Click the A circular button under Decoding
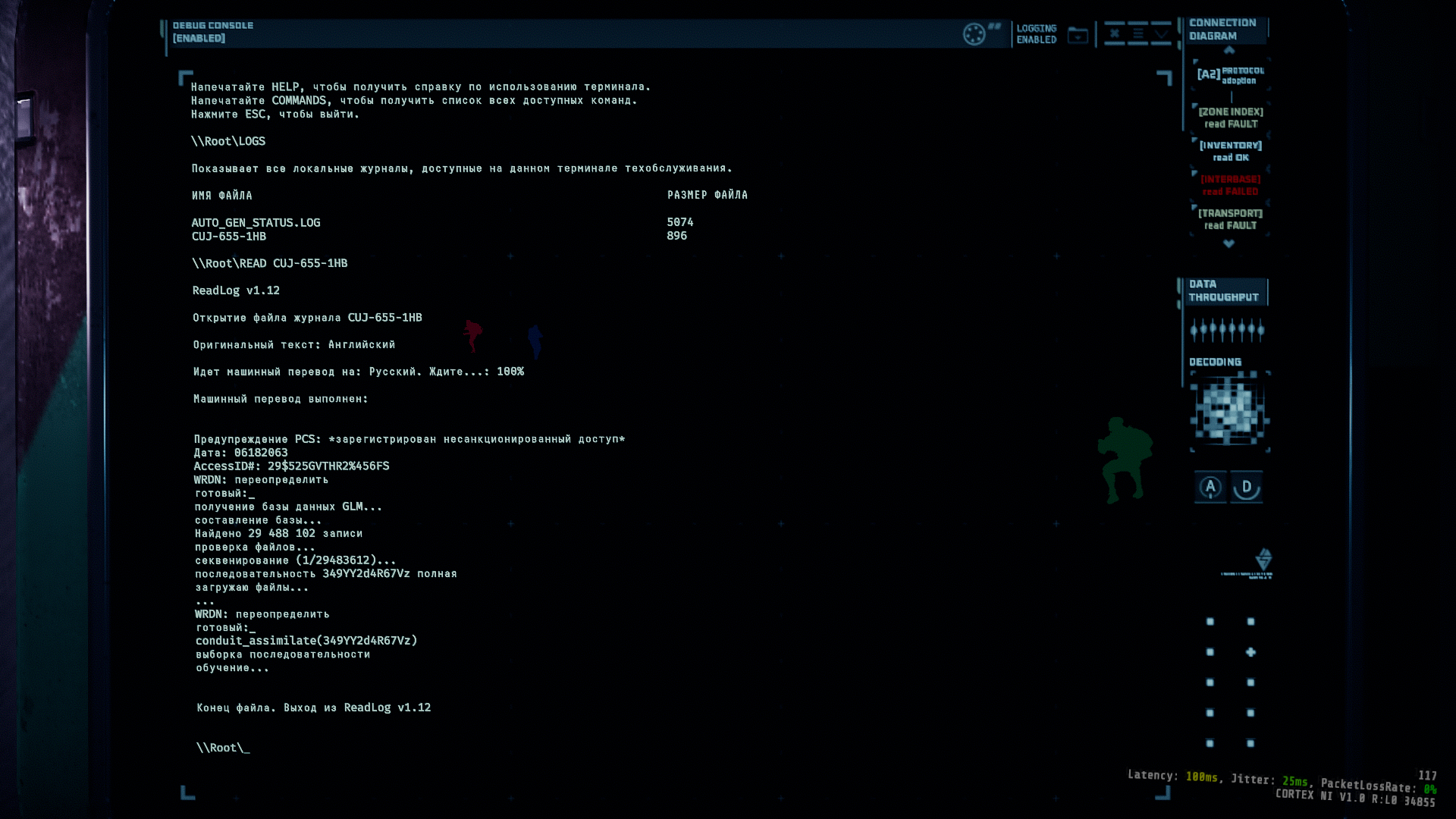The width and height of the screenshot is (1456, 819). 1210,487
